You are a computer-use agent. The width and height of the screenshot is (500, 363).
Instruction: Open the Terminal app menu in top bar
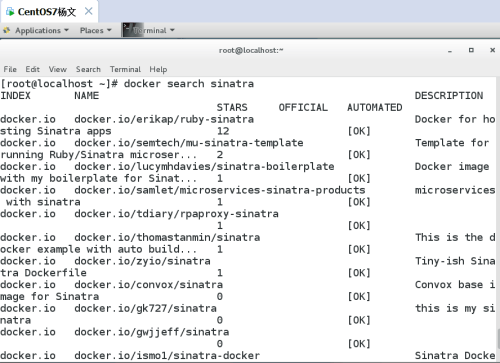(x=149, y=30)
